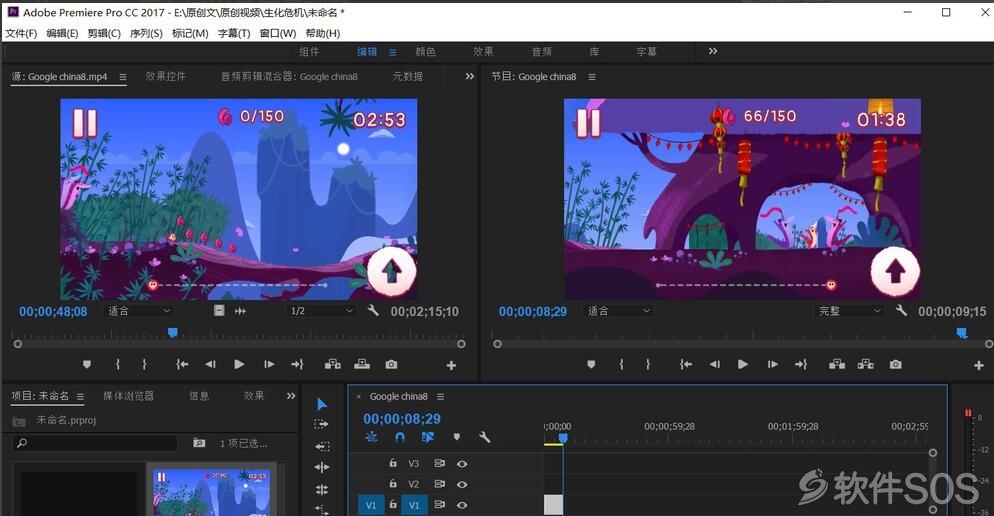Select the Rolling Edit tool
This screenshot has width=994, height=516.
coord(322,467)
